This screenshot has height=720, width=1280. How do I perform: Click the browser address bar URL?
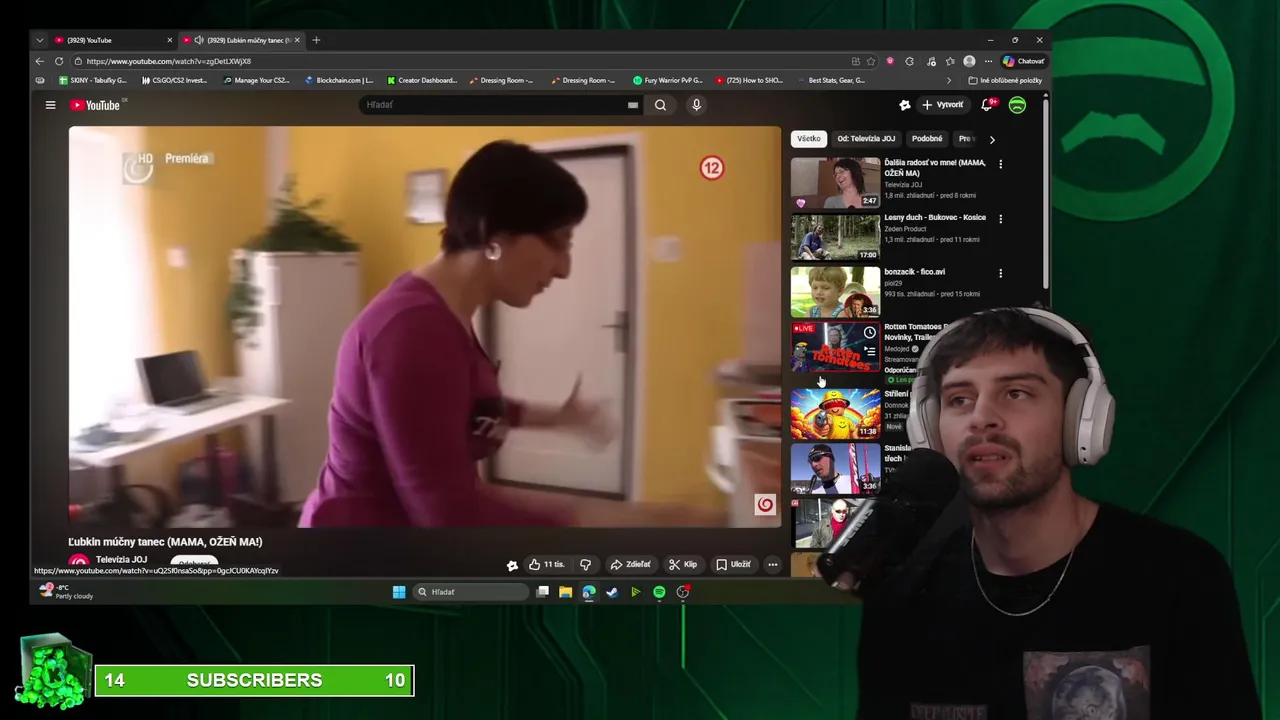pos(169,61)
